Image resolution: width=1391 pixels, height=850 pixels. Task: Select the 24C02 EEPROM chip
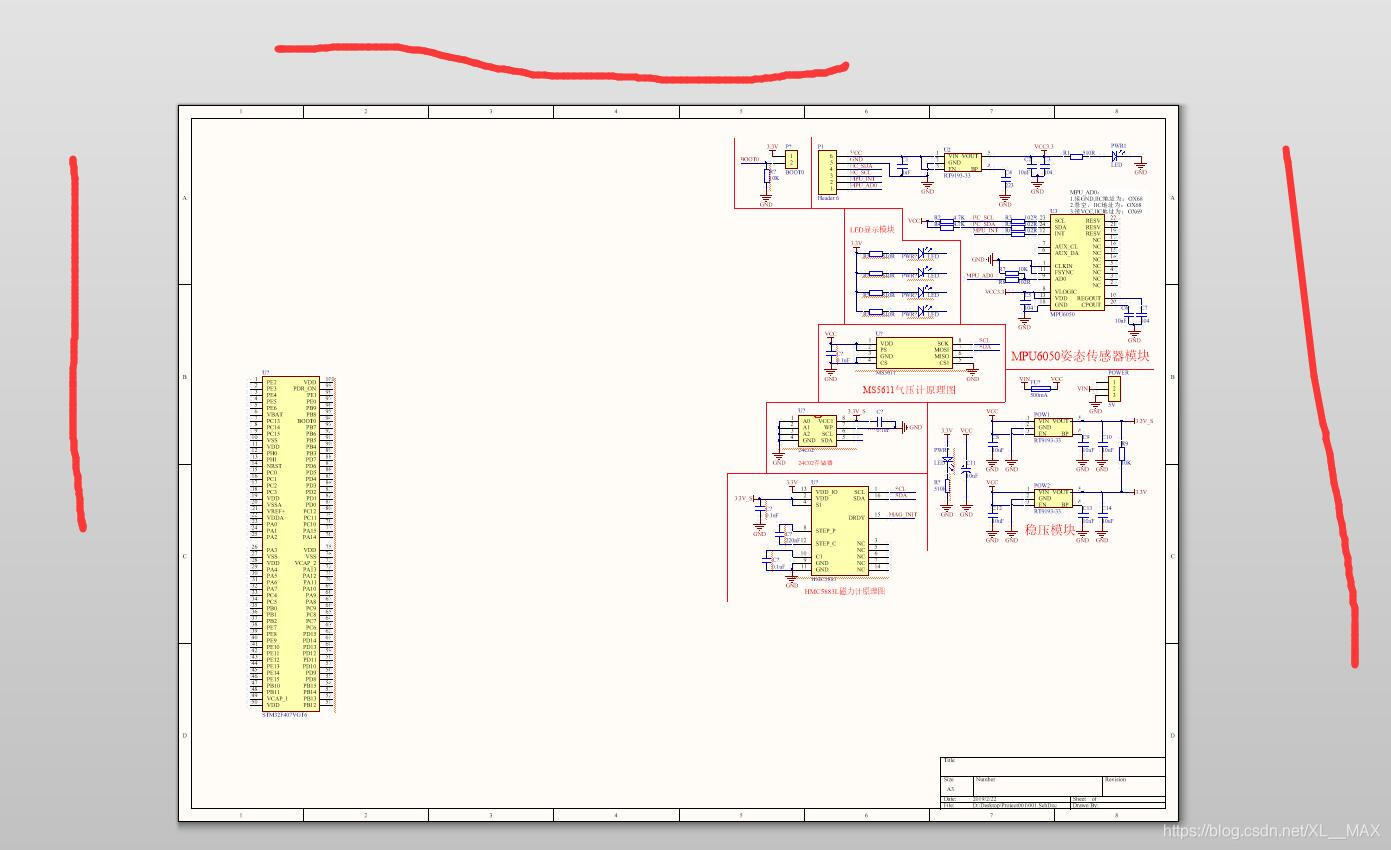click(x=817, y=431)
